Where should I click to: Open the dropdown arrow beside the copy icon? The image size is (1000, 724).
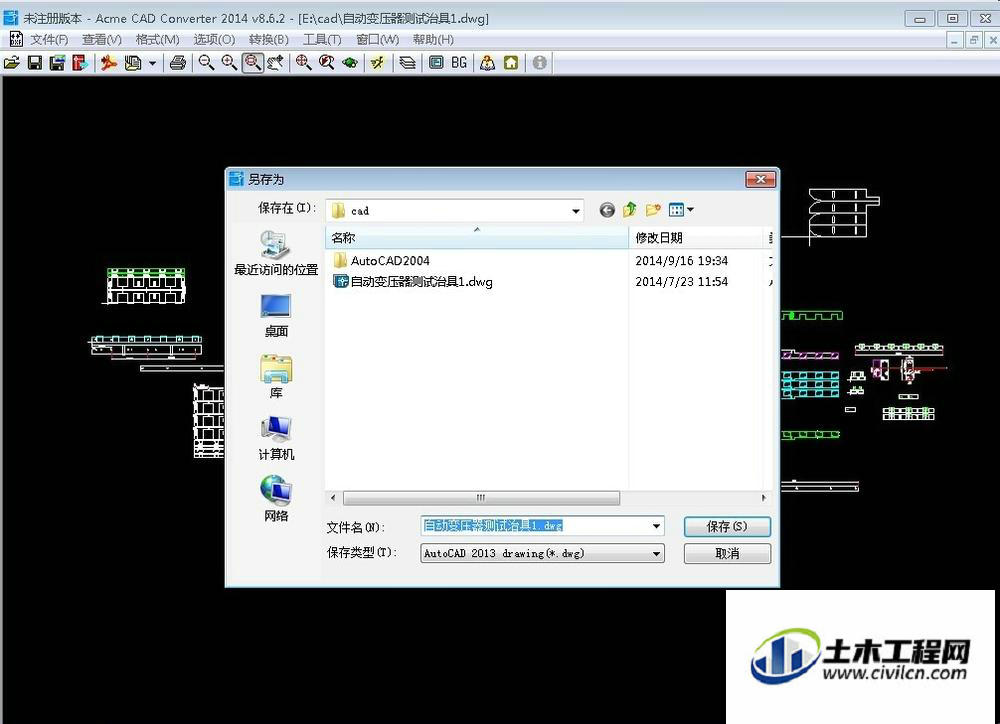152,63
